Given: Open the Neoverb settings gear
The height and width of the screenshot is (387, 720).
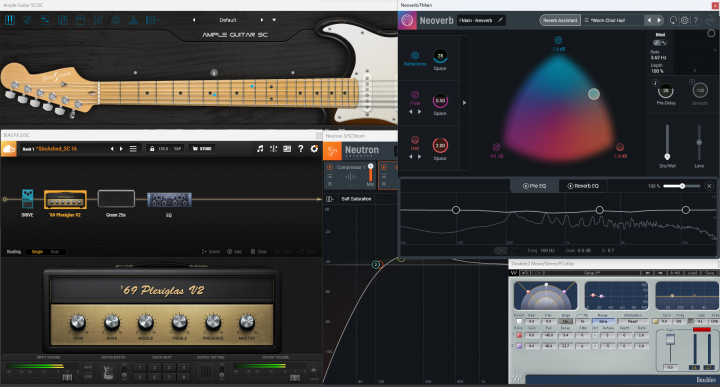Looking at the screenshot, I should pyautogui.click(x=685, y=20).
